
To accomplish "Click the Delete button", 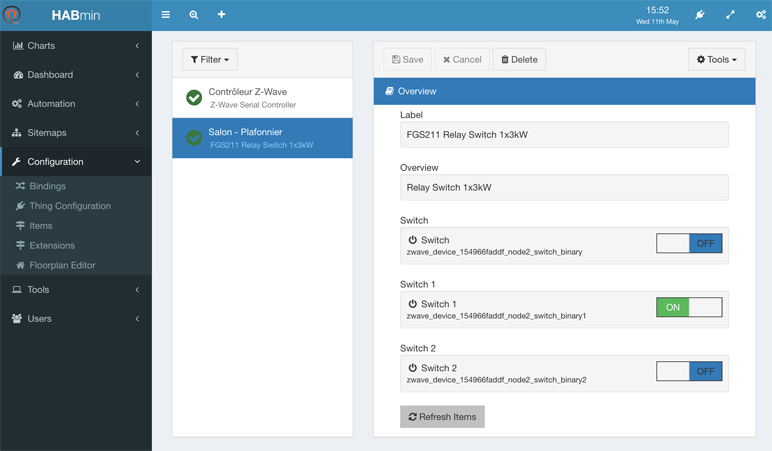I will coord(519,60).
